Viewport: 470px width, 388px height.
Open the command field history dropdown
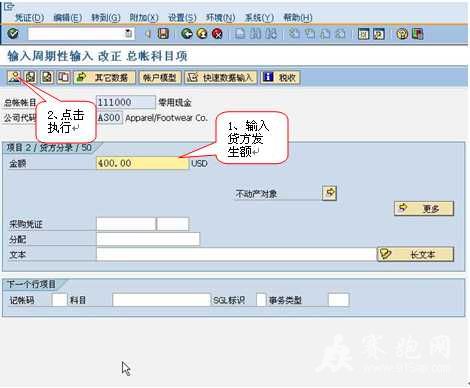(128, 33)
